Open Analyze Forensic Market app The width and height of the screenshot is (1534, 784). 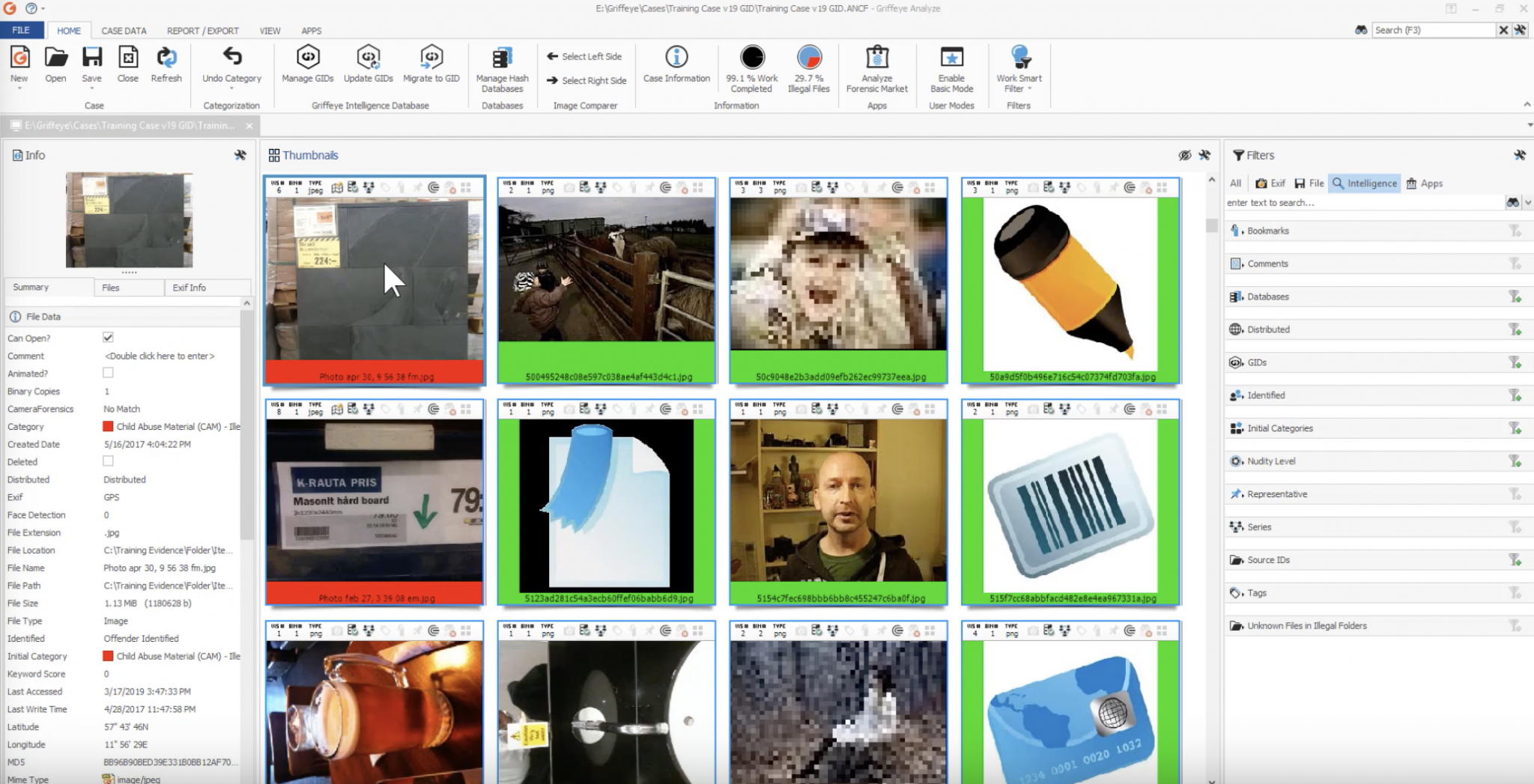(x=876, y=66)
